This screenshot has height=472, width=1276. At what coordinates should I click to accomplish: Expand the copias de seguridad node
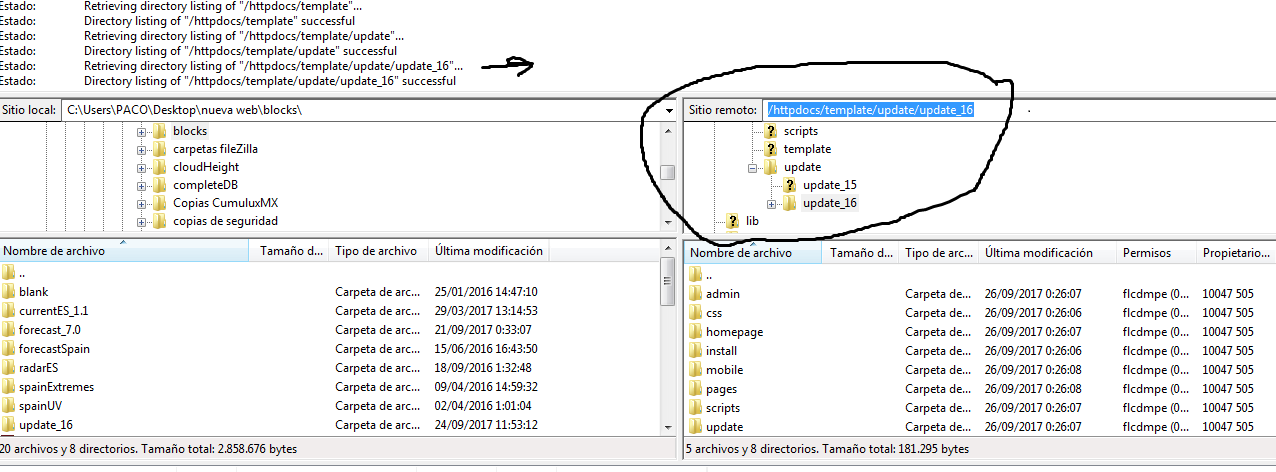click(x=141, y=222)
